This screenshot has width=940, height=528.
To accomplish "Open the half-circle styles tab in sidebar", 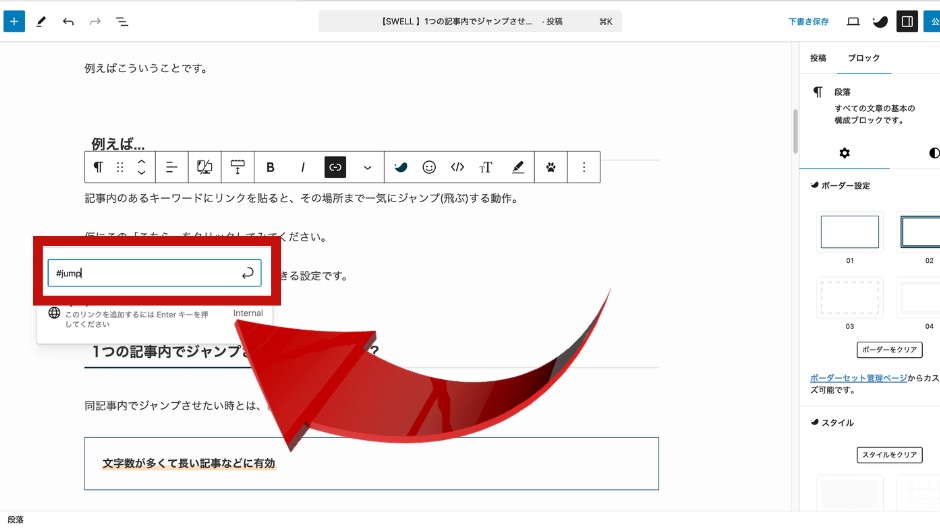I will (933, 153).
